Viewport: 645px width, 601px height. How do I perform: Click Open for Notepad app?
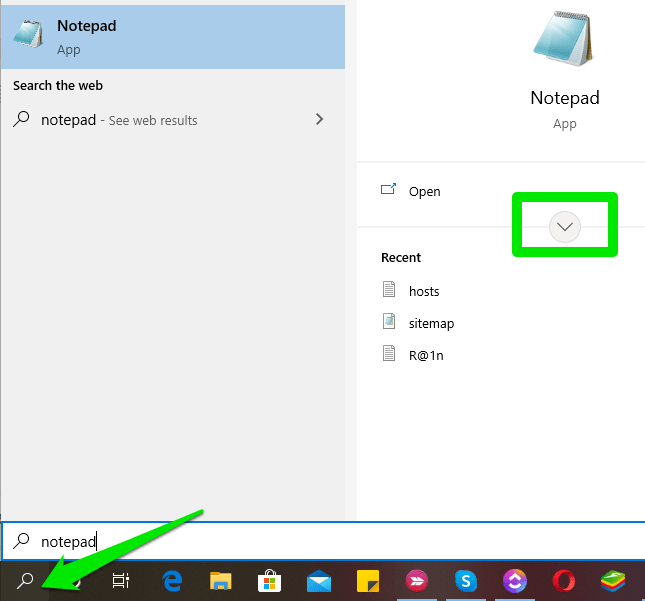[424, 191]
